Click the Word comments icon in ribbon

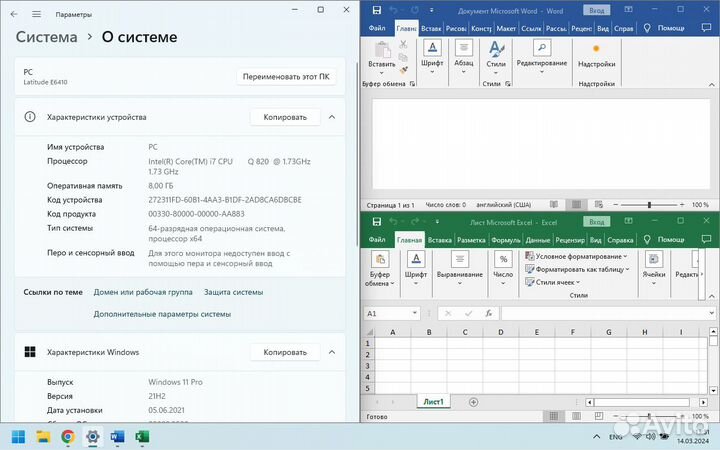(x=706, y=28)
